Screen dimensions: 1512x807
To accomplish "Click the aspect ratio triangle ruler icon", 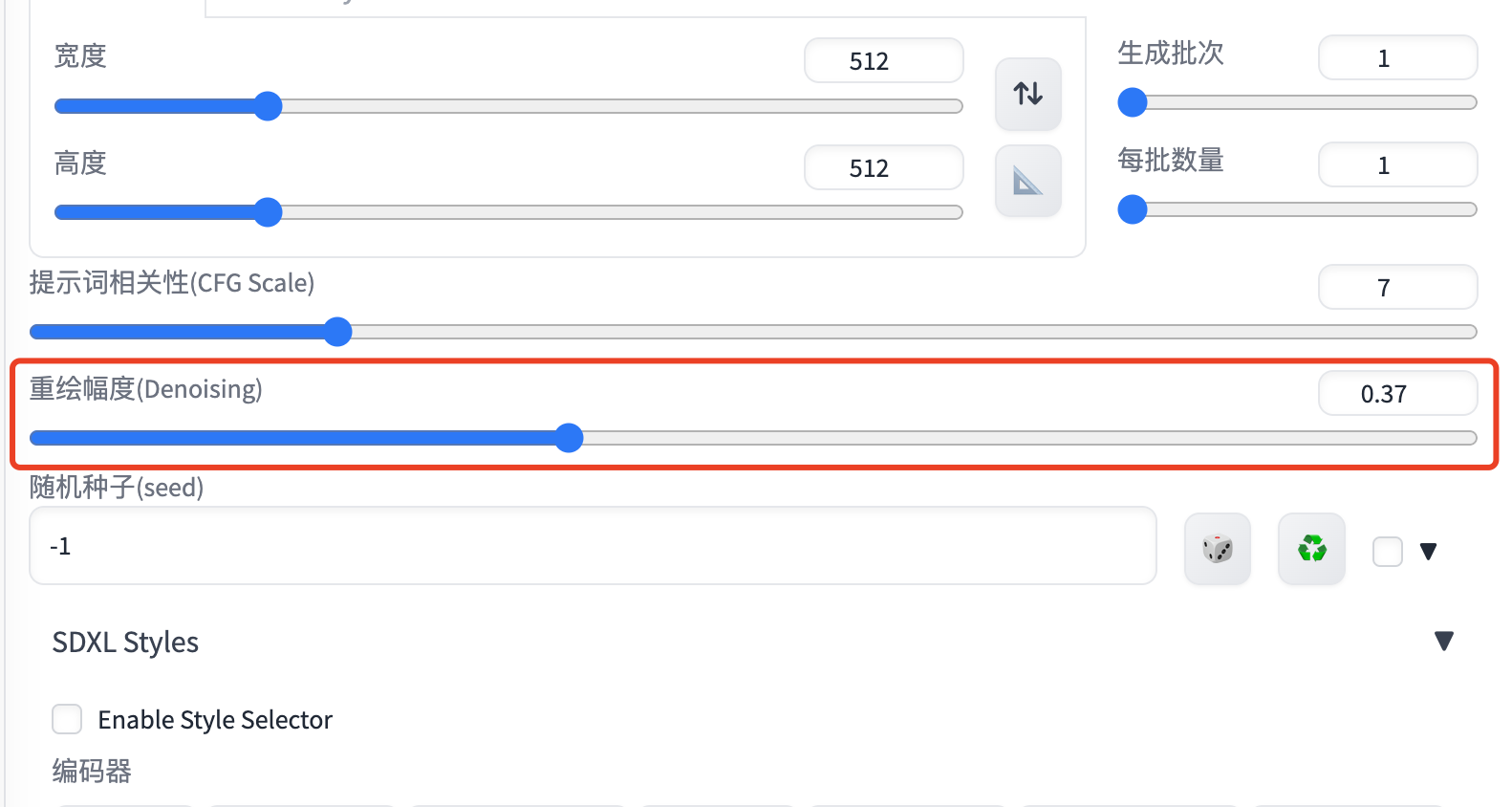I will (x=1028, y=181).
